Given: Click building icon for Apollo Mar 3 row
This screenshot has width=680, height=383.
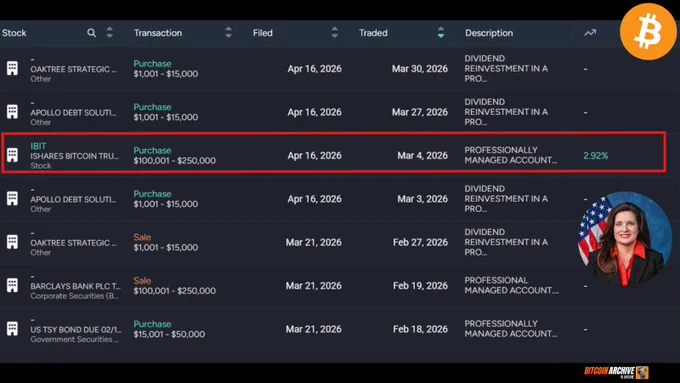Looking at the screenshot, I should point(13,198).
